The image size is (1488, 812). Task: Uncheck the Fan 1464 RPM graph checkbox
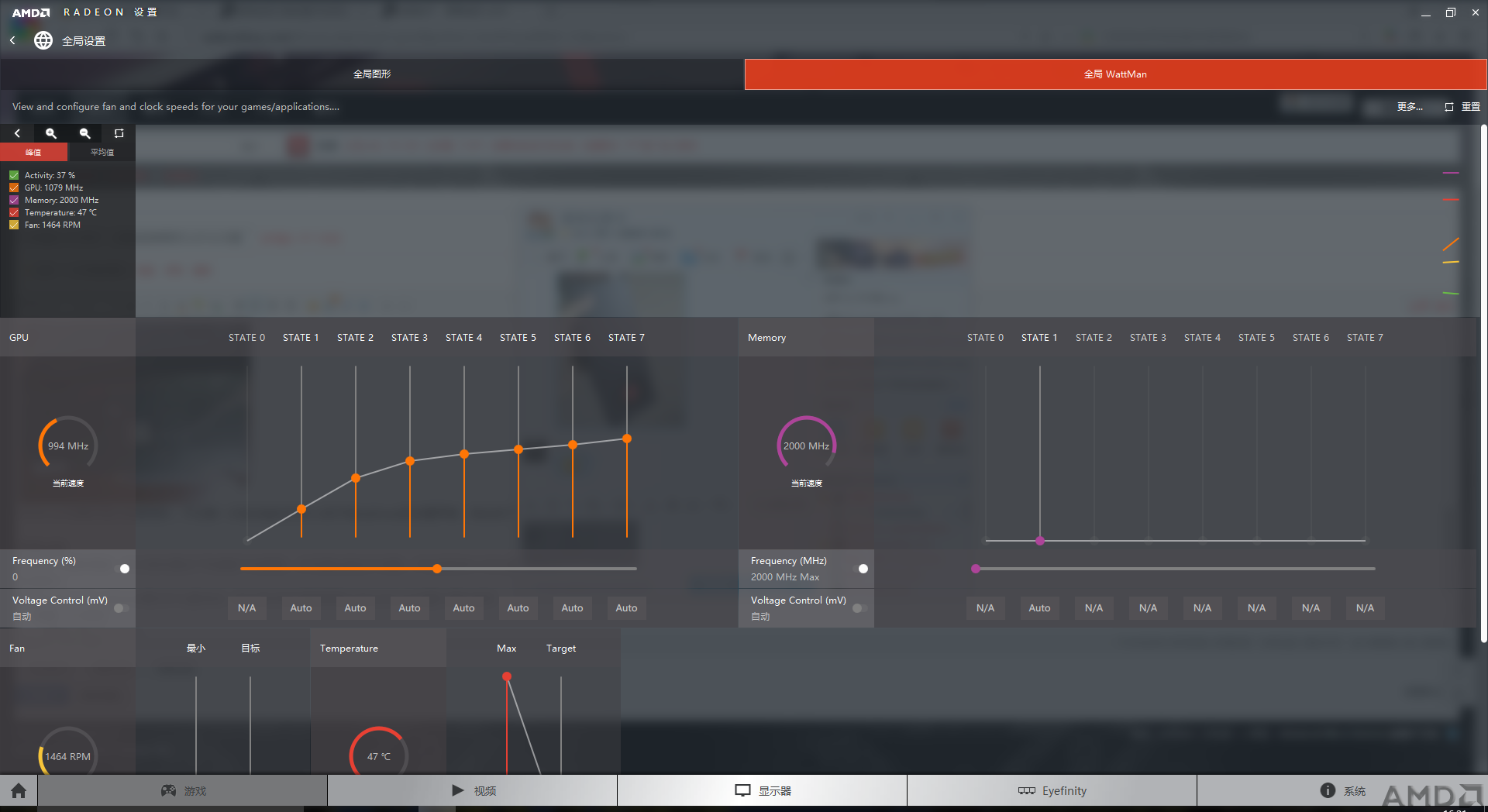pos(14,225)
